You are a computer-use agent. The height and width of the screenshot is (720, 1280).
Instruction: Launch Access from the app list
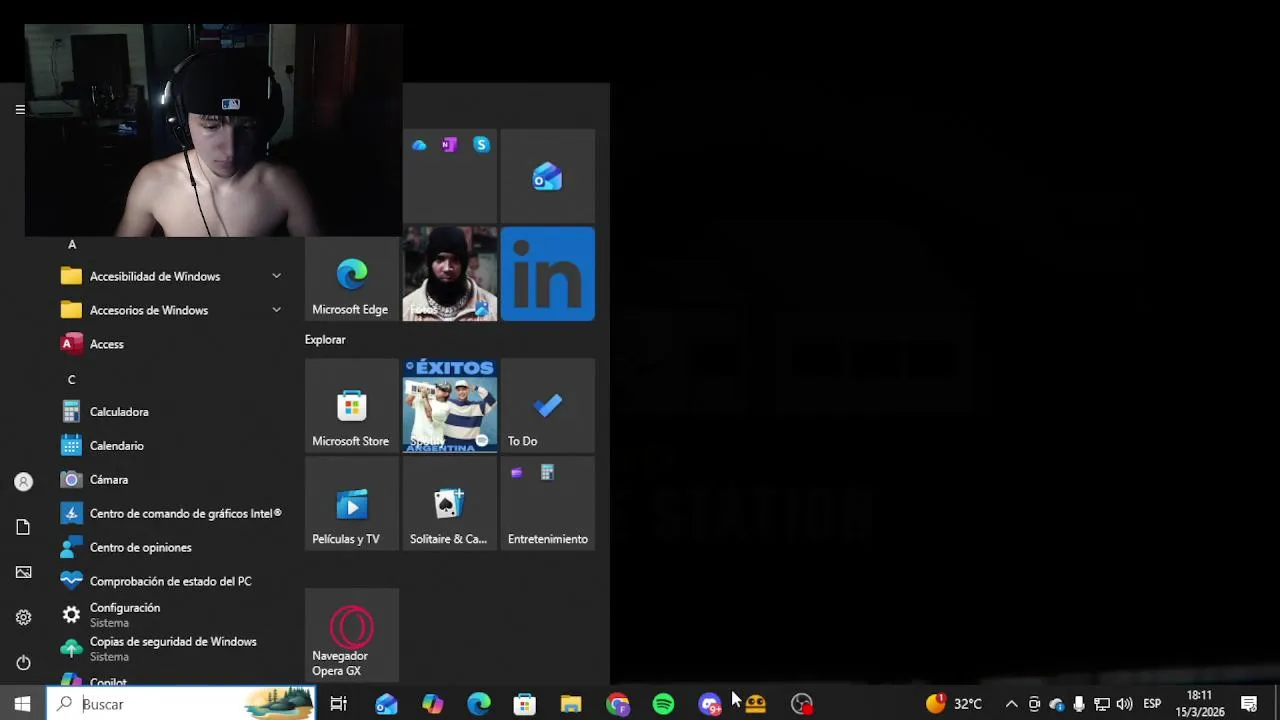pyautogui.click(x=172, y=344)
